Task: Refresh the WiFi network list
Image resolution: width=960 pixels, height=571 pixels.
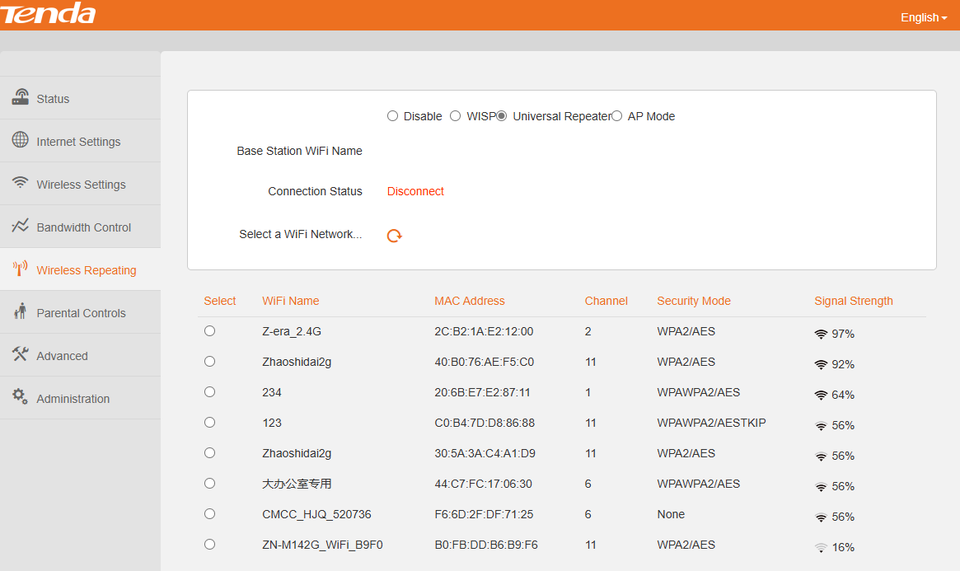Action: [x=394, y=236]
